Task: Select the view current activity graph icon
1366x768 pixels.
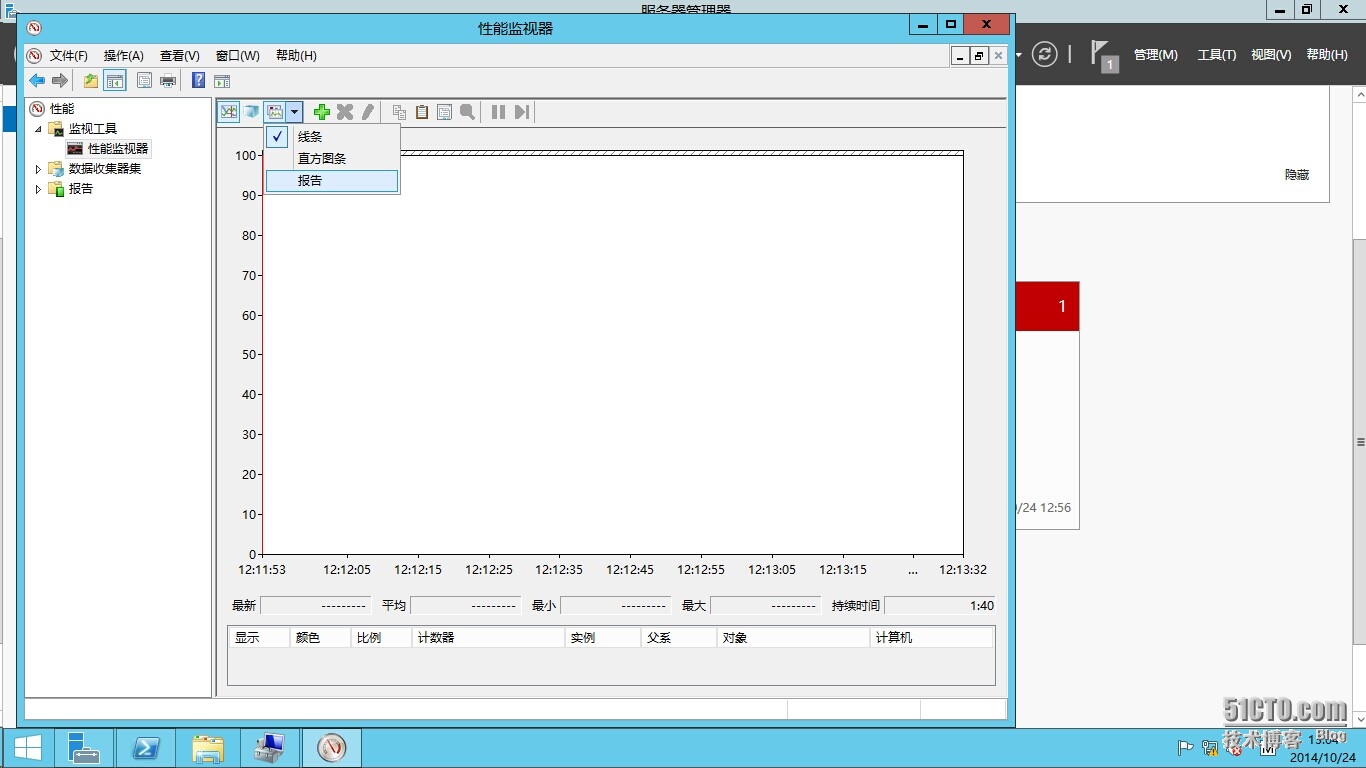Action: [x=229, y=112]
